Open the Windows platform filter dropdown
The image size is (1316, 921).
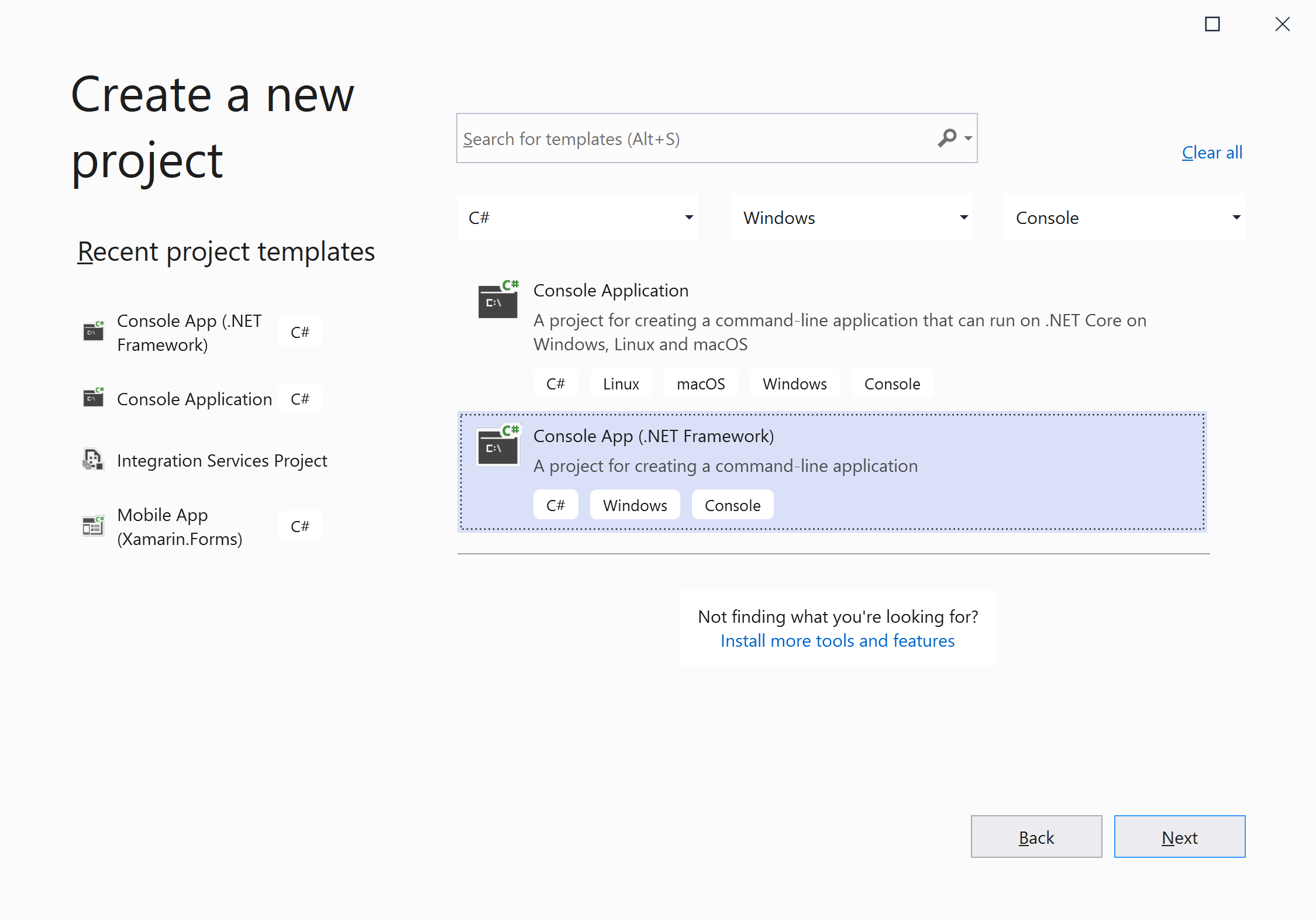852,218
